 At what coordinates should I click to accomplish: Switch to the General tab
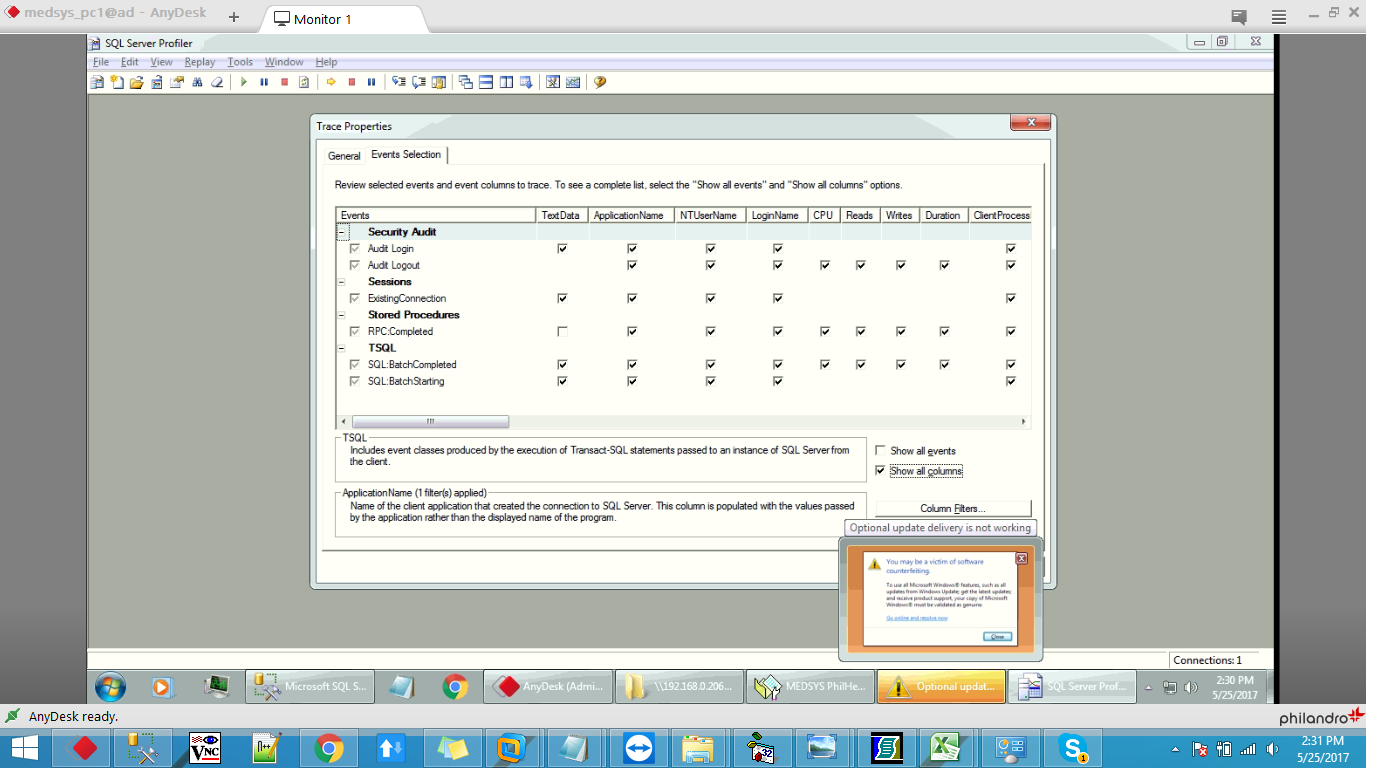click(344, 156)
